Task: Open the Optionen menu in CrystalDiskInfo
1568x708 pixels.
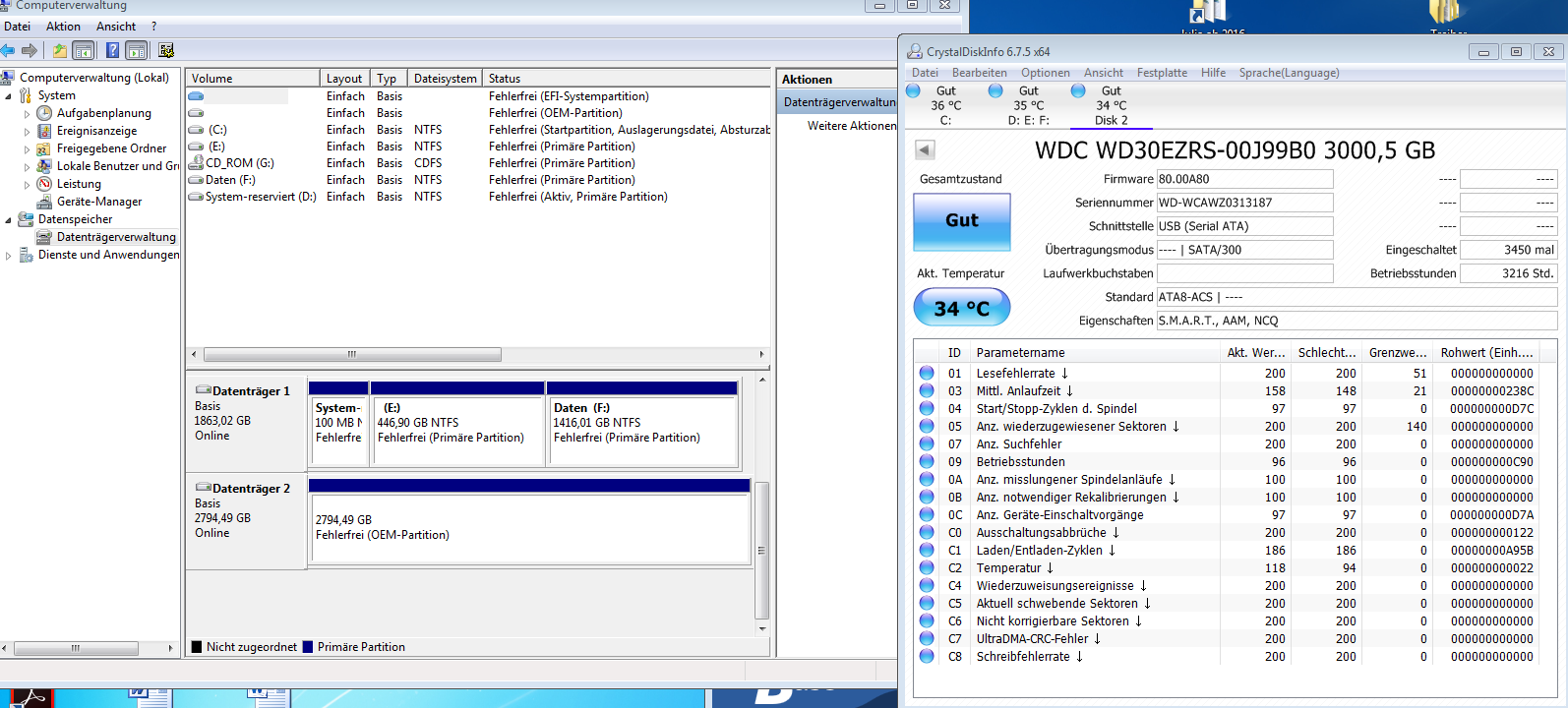Action: [1045, 73]
